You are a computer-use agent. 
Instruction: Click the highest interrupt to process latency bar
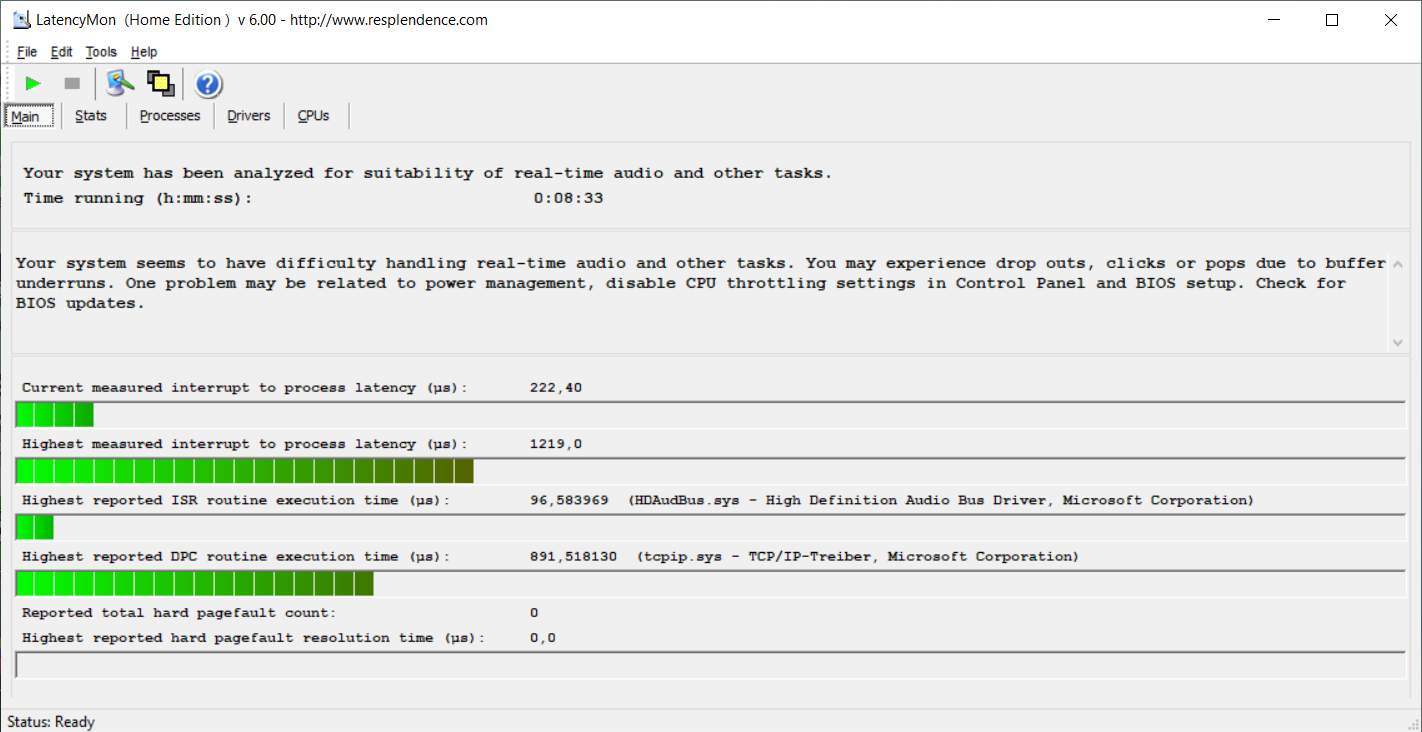coord(711,471)
